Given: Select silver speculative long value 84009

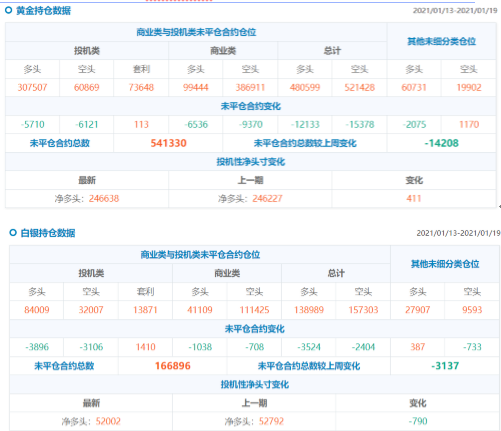Looking at the screenshot, I should (x=37, y=310).
